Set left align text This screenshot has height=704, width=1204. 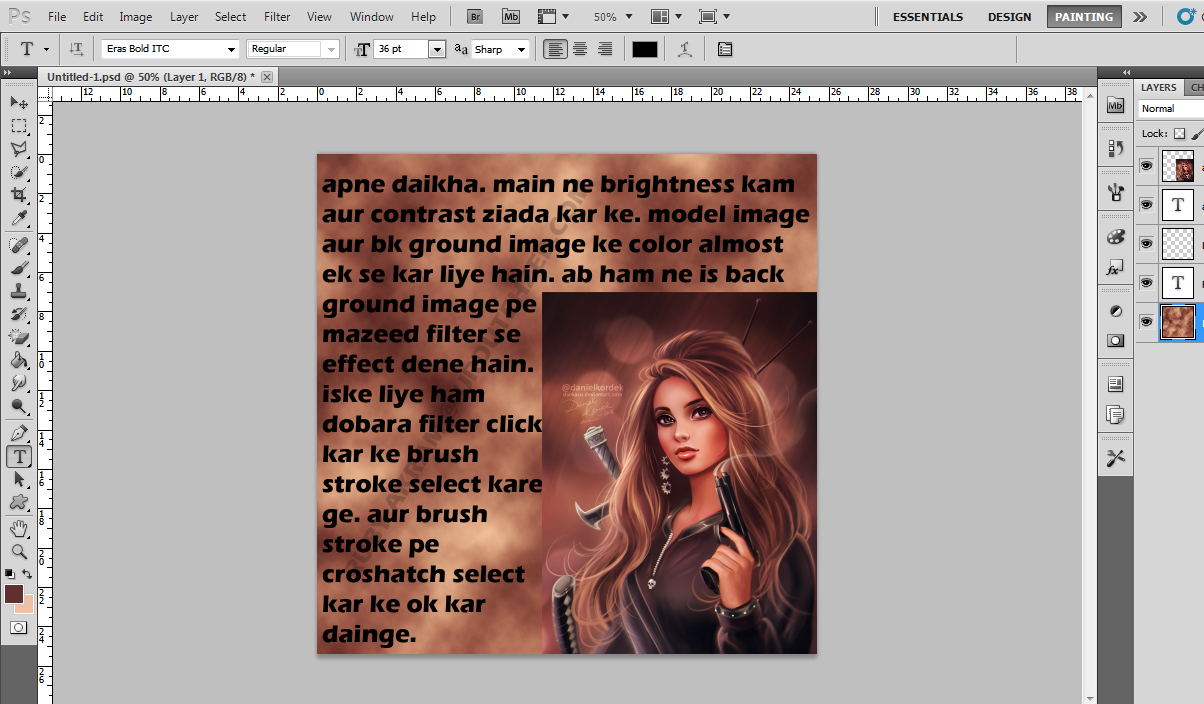(556, 49)
